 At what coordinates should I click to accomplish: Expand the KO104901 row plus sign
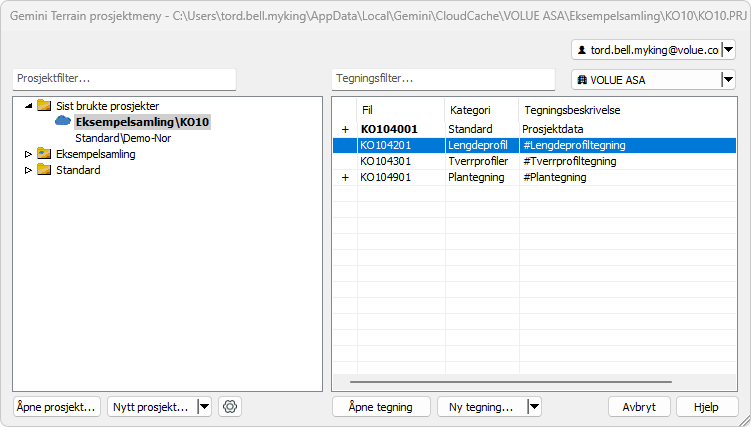(x=345, y=177)
